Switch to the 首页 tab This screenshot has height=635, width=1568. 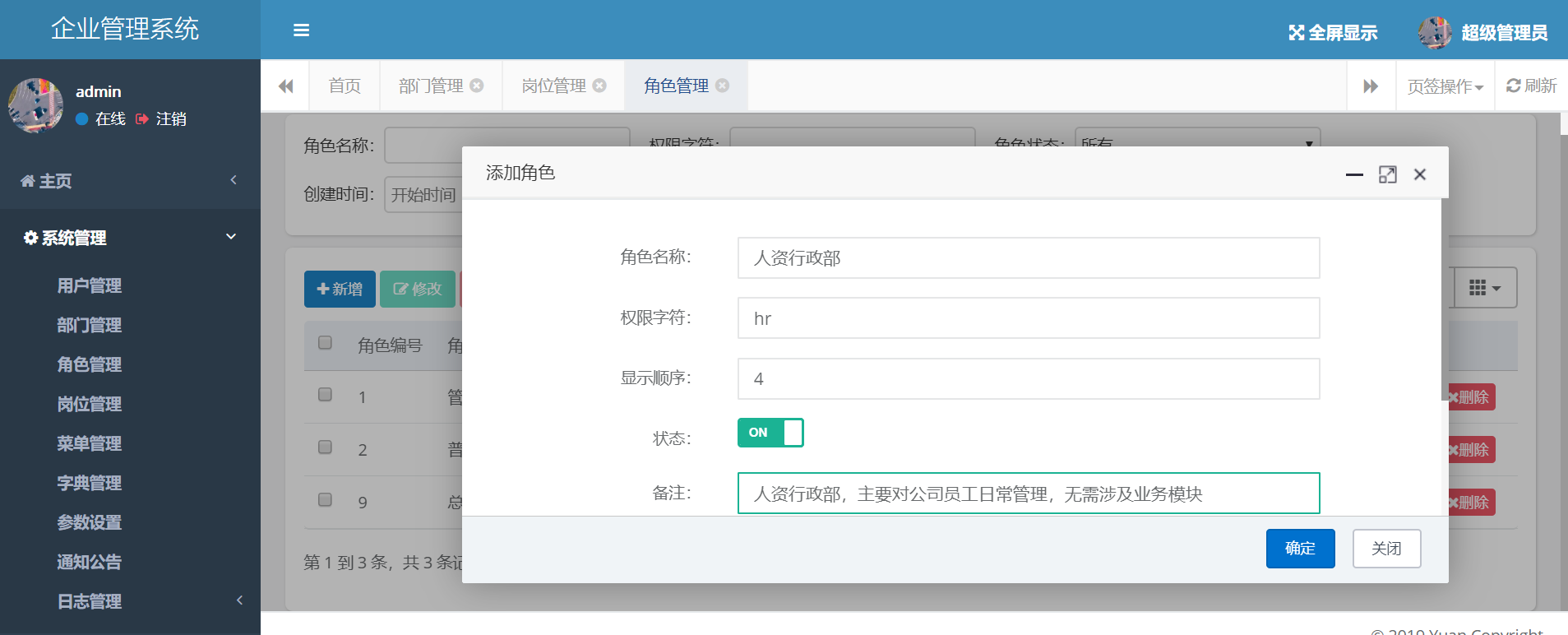pos(345,86)
